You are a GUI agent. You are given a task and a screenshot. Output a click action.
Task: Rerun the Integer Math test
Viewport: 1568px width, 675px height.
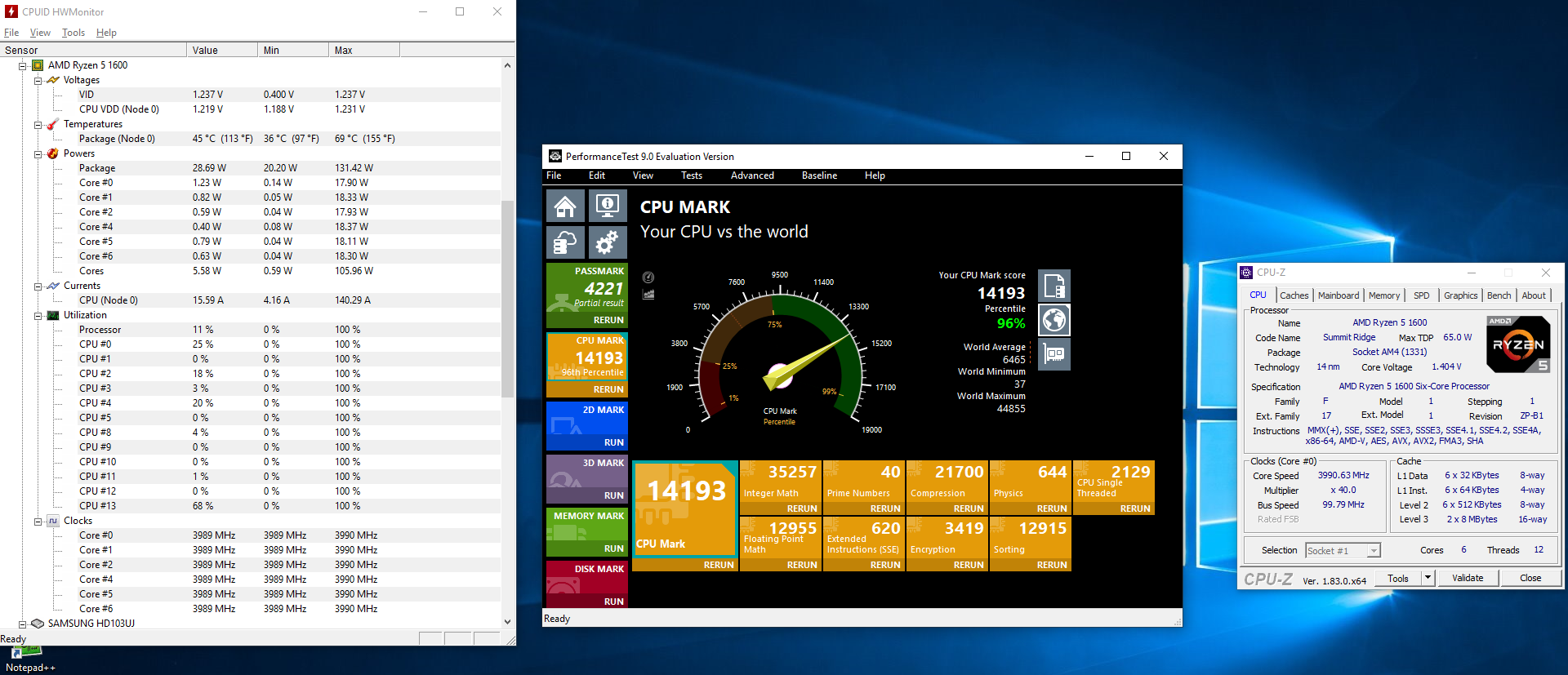click(x=801, y=508)
